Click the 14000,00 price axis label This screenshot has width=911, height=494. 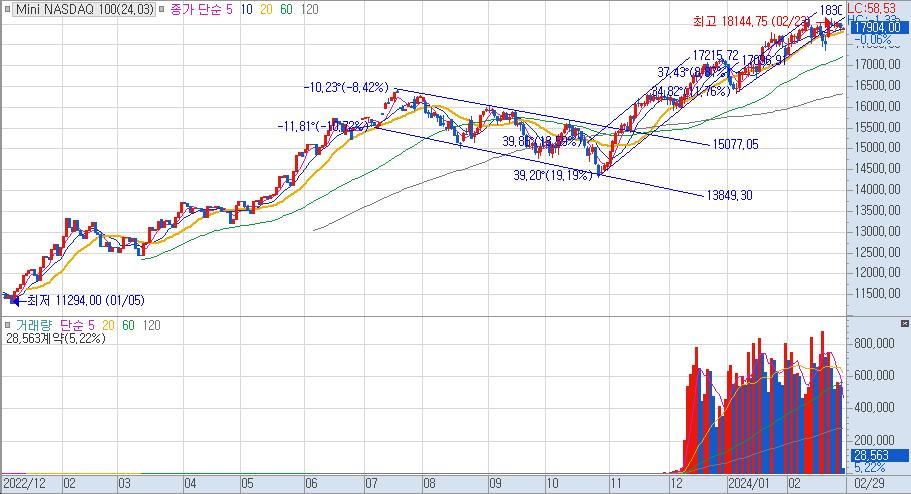click(877, 189)
